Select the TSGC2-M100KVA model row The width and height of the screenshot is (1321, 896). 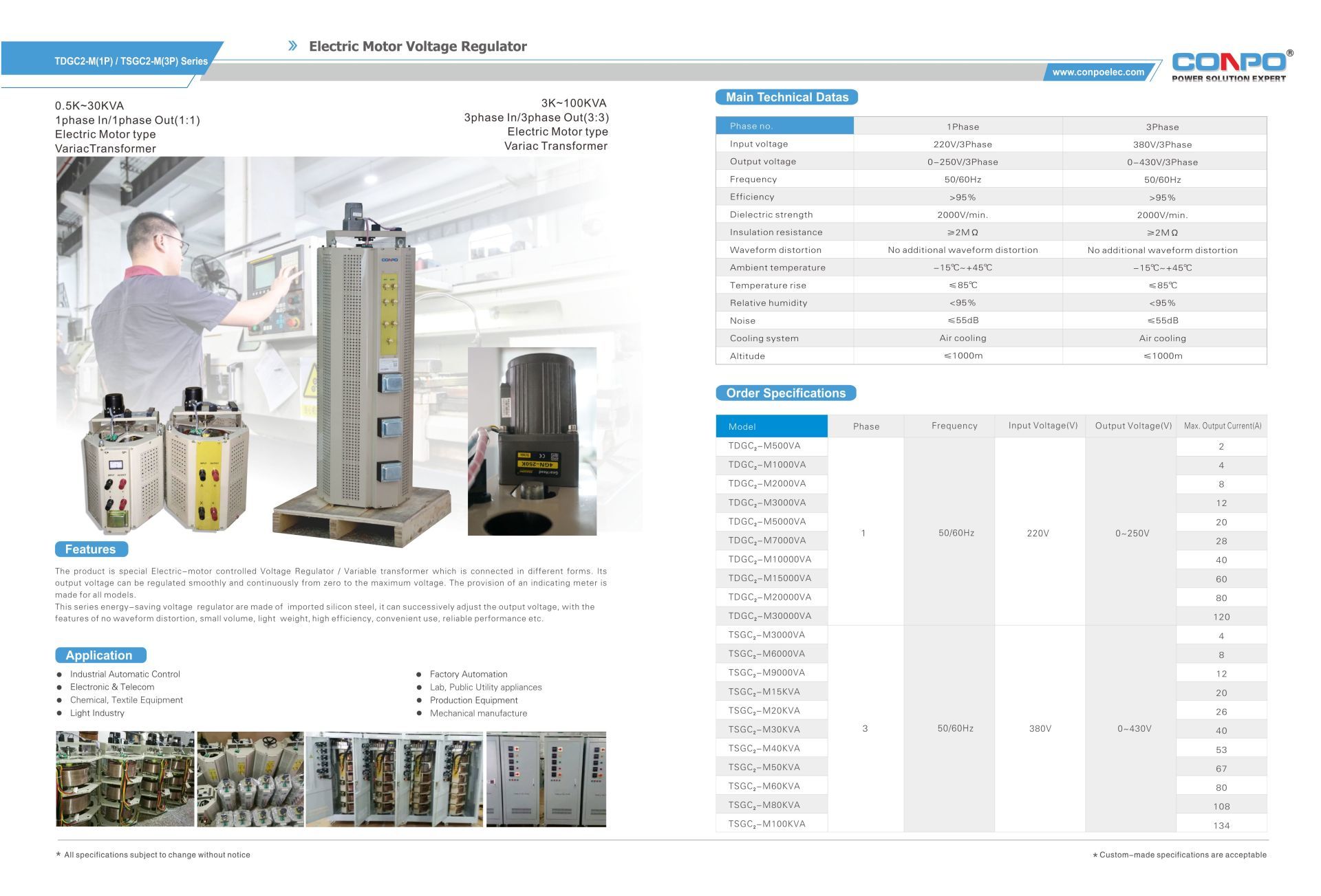pos(771,824)
